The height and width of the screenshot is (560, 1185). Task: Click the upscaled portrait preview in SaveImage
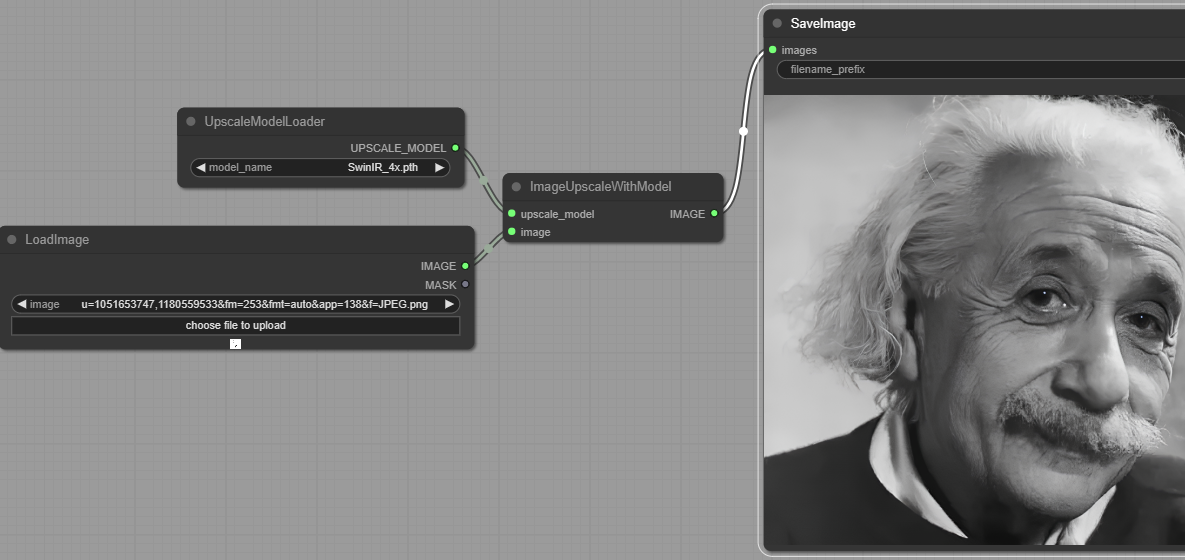[x=975, y=320]
